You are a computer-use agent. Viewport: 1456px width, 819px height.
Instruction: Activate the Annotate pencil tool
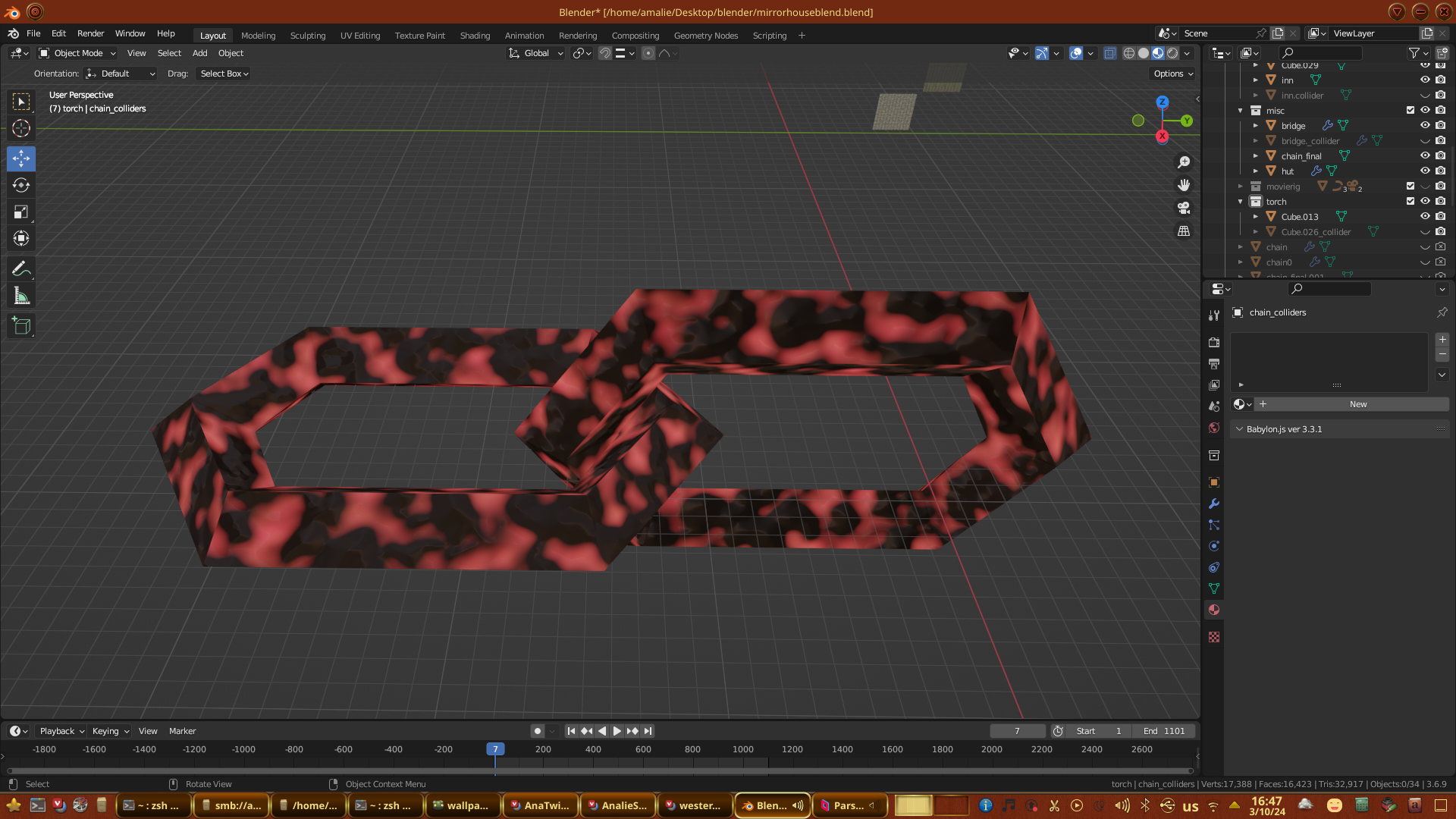21,269
